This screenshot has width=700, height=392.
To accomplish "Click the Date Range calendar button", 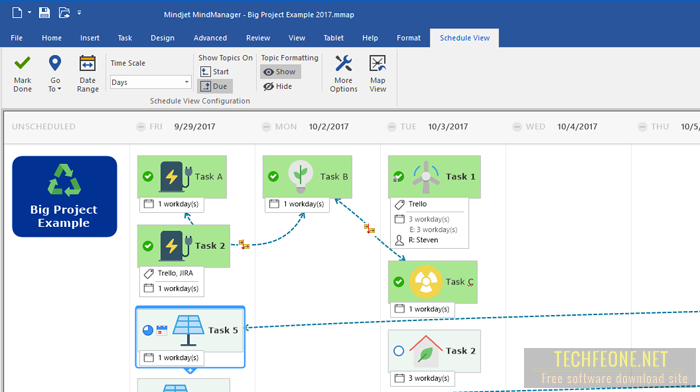I will tap(88, 74).
